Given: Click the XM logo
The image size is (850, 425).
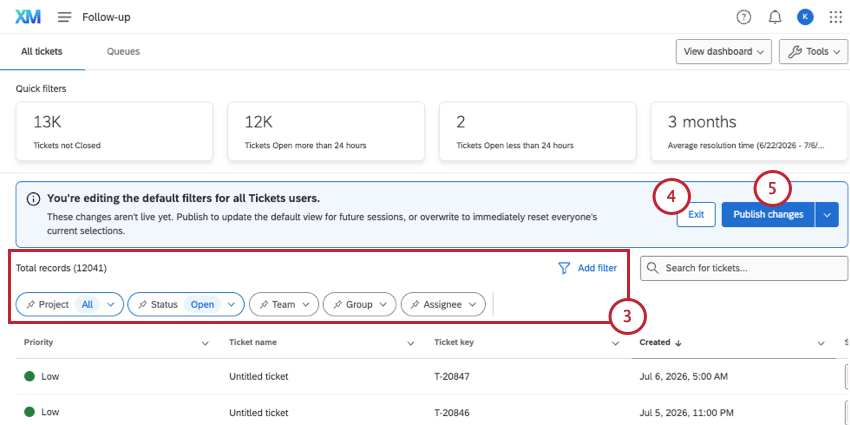Looking at the screenshot, I should click(x=28, y=17).
